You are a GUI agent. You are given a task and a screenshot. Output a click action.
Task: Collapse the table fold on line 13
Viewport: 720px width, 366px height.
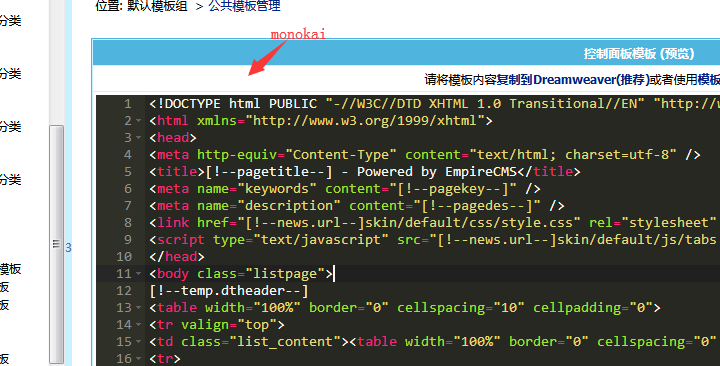pos(139,308)
